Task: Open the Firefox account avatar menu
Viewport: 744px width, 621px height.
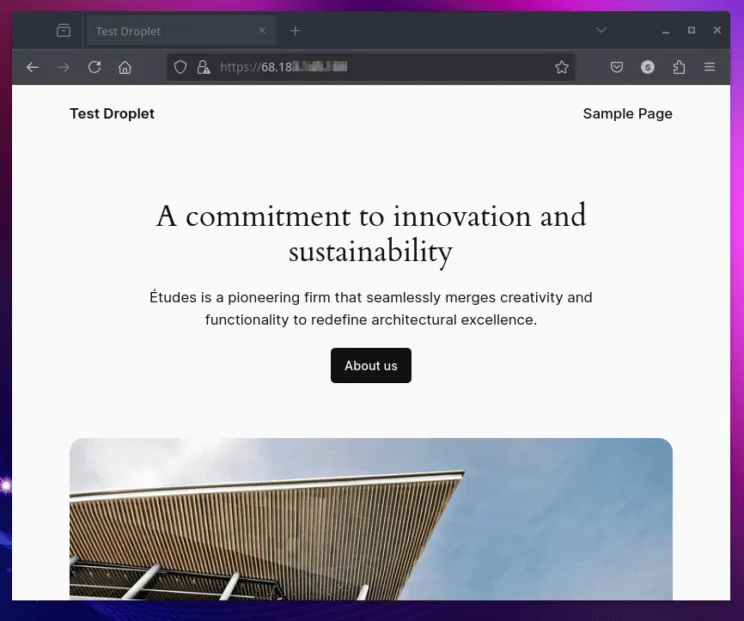Action: tap(648, 67)
